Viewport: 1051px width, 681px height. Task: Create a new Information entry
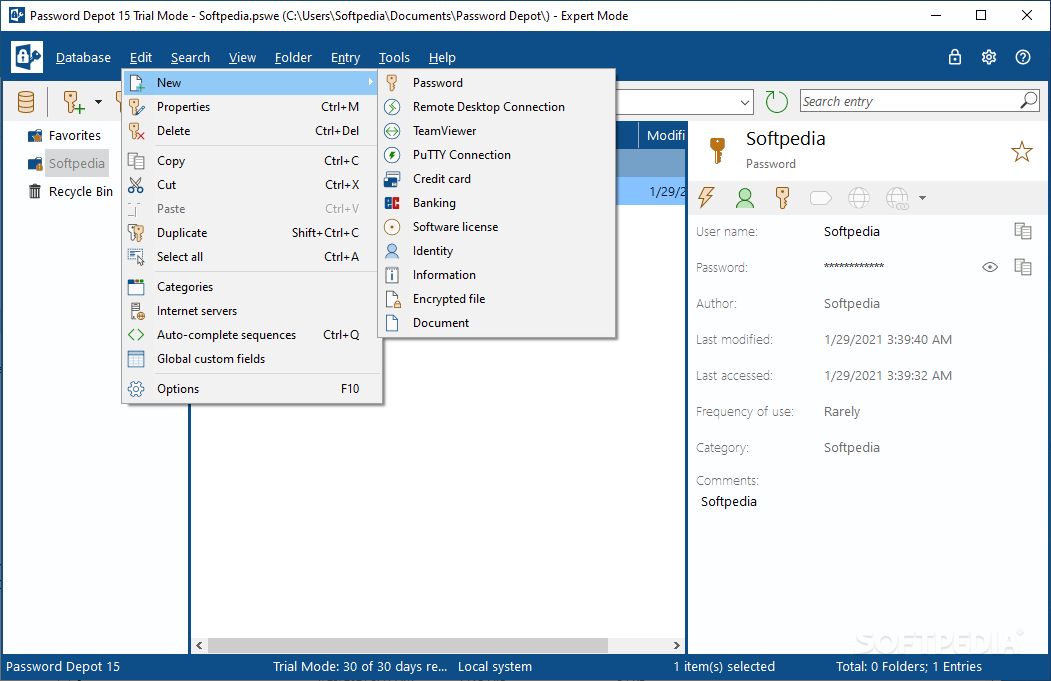coord(496,275)
